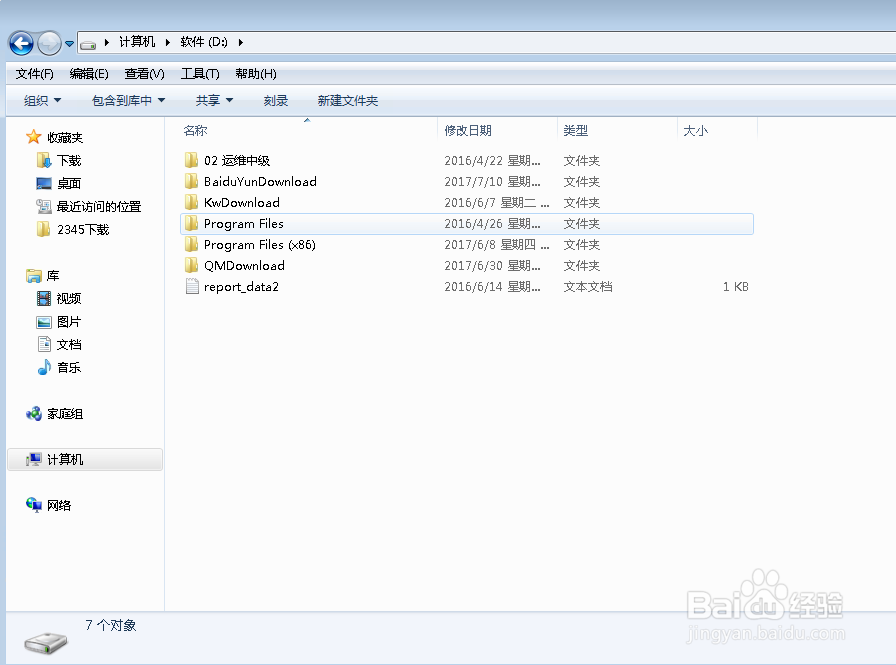
Task: Expand the 包含到库中 dropdown
Action: click(x=120, y=100)
